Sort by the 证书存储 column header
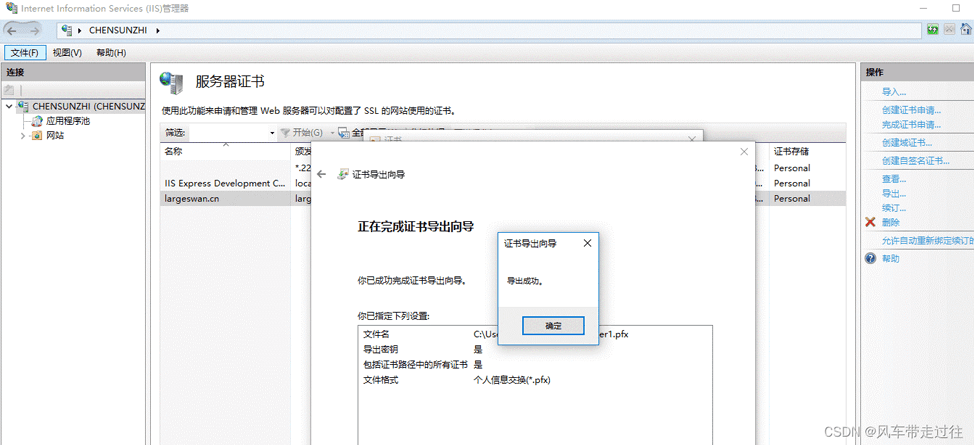The width and height of the screenshot is (974, 445). [809, 151]
